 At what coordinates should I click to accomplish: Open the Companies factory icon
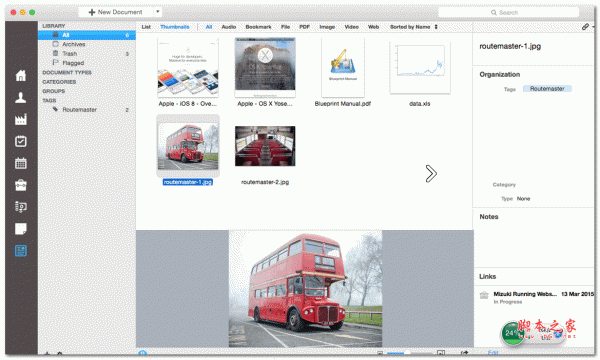coord(21,119)
